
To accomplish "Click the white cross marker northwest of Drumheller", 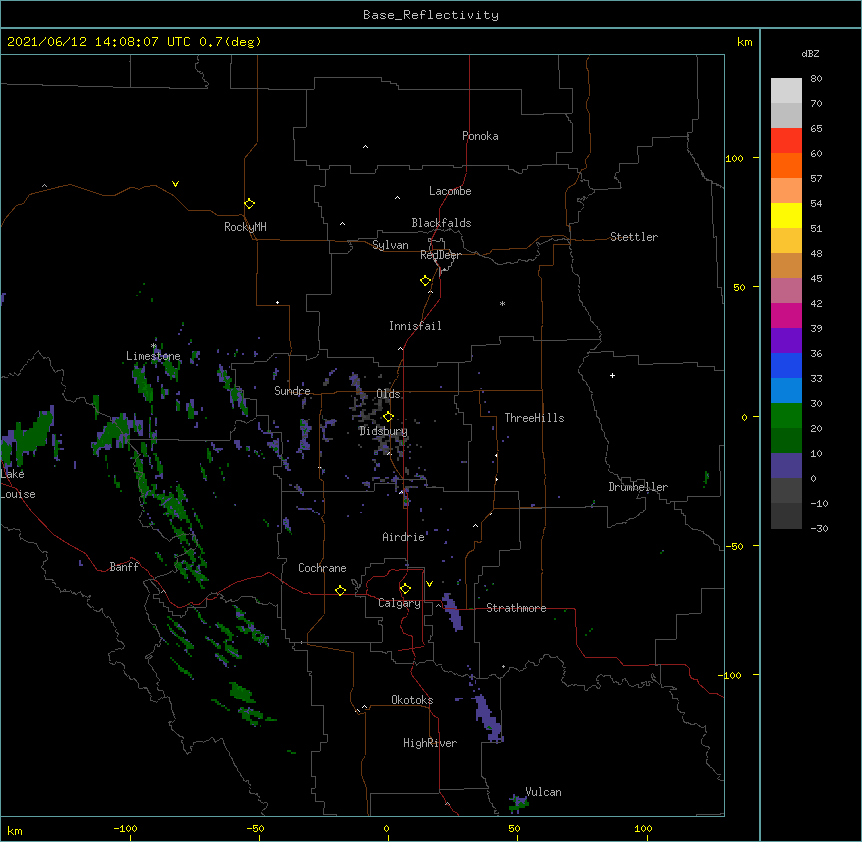I will pos(612,375).
